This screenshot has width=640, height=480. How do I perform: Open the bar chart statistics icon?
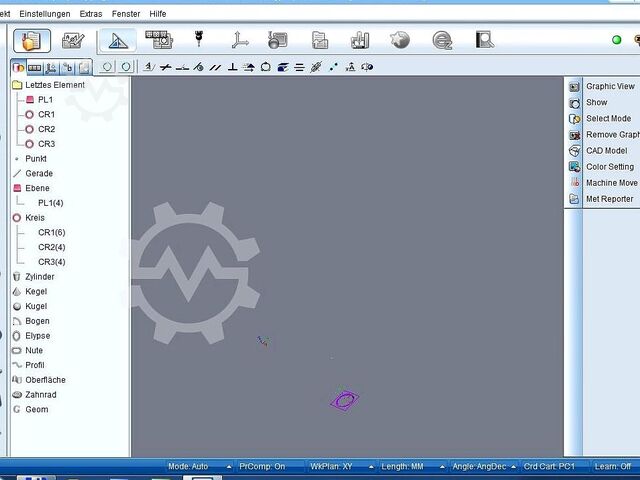pos(360,40)
